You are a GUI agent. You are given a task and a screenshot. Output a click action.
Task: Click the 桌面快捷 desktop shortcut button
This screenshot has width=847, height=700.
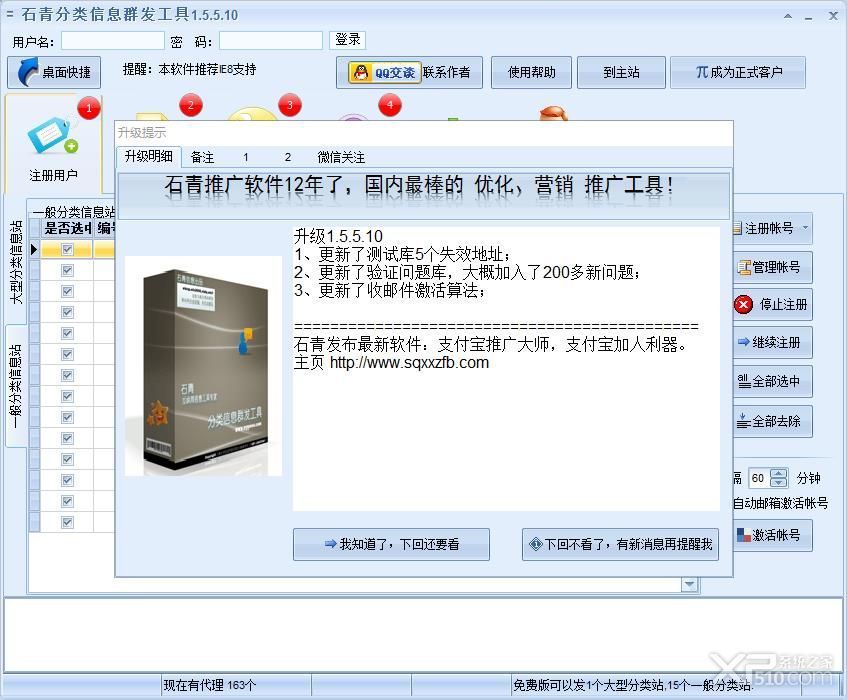[54, 72]
